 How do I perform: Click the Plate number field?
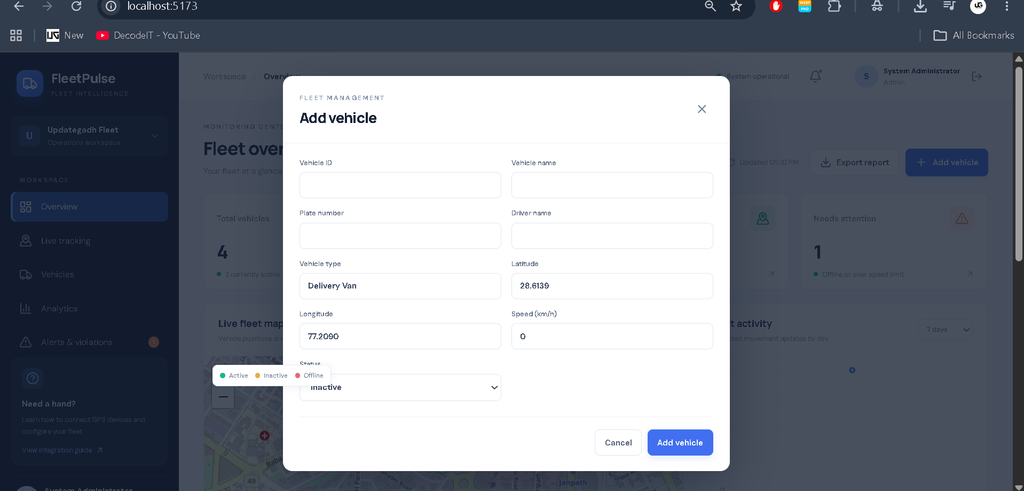tap(400, 236)
